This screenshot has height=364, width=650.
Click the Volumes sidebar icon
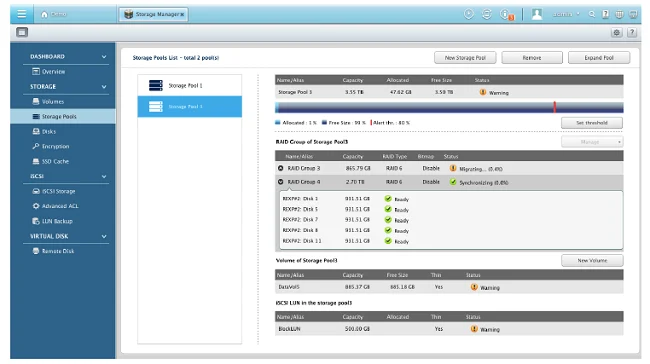[x=36, y=101]
